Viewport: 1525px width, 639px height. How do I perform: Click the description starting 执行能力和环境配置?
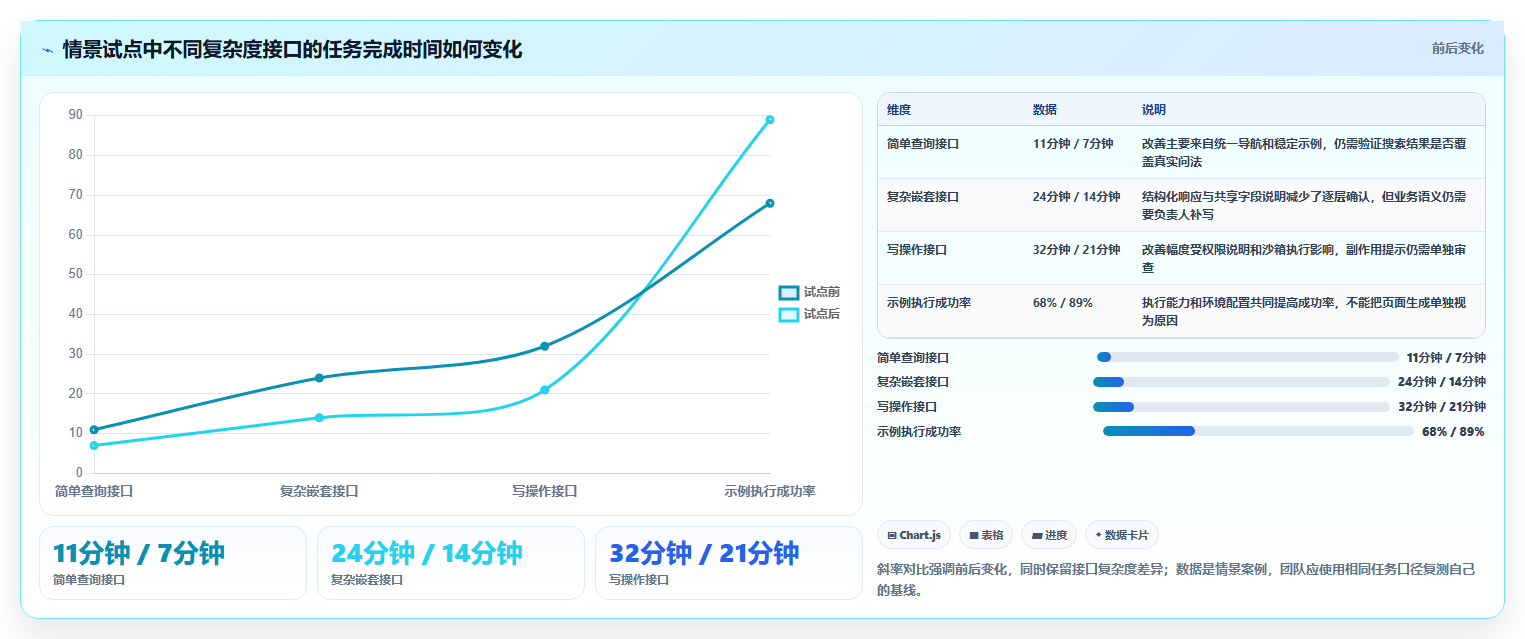pyautogui.click(x=1304, y=312)
